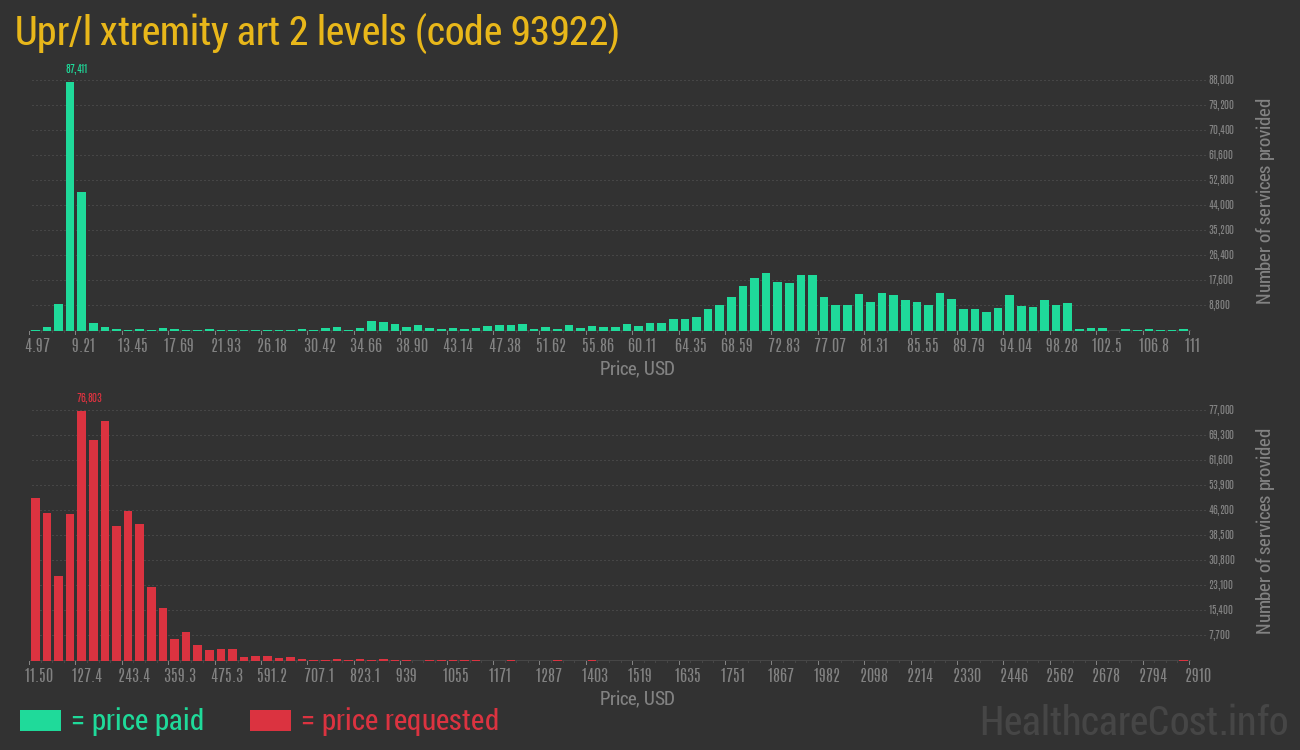Click the 127.4 x-axis tick label

coord(87,676)
